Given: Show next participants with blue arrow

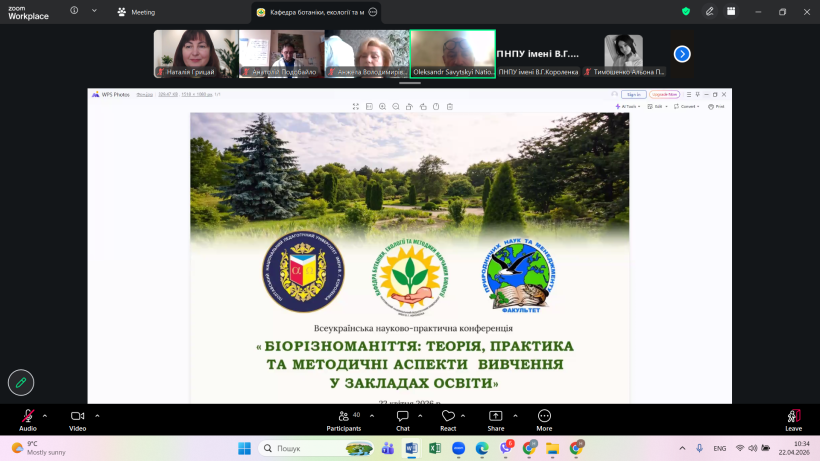Looking at the screenshot, I should pyautogui.click(x=682, y=54).
